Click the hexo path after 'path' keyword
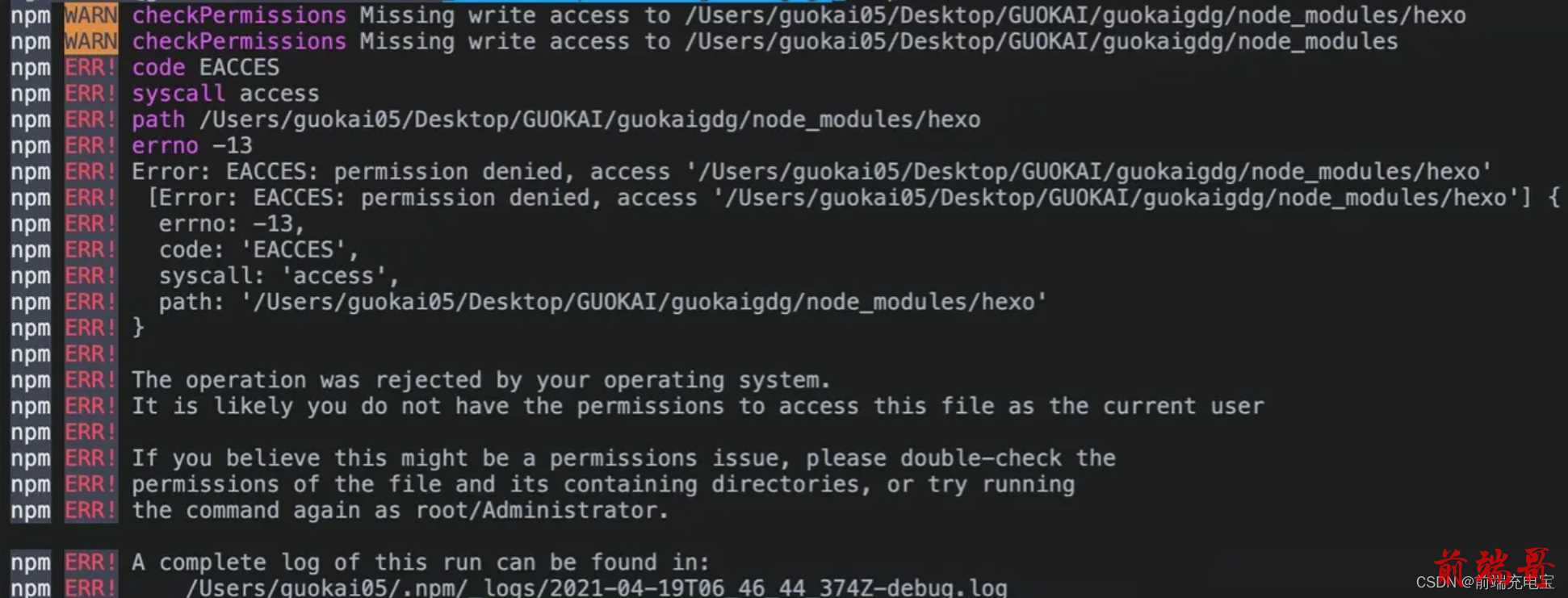Screen dimensions: 1568x598 (589, 119)
